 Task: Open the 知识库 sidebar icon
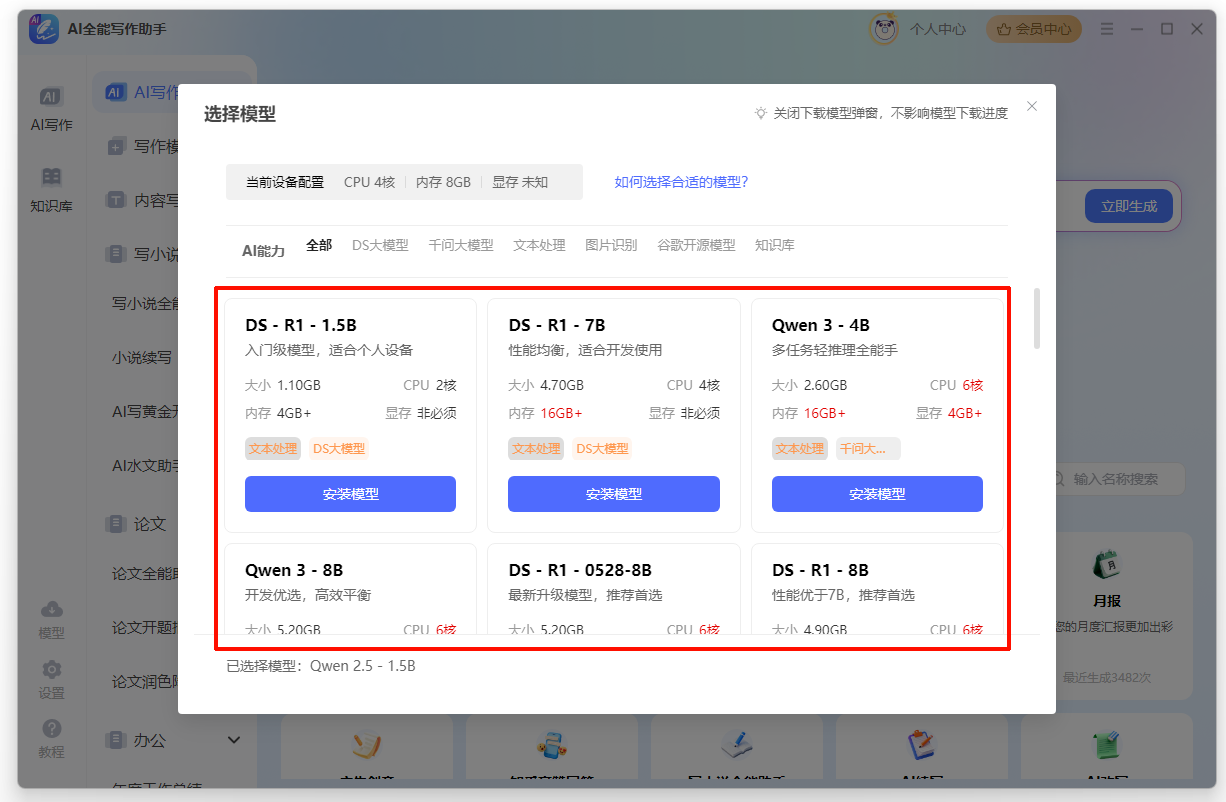(51, 178)
